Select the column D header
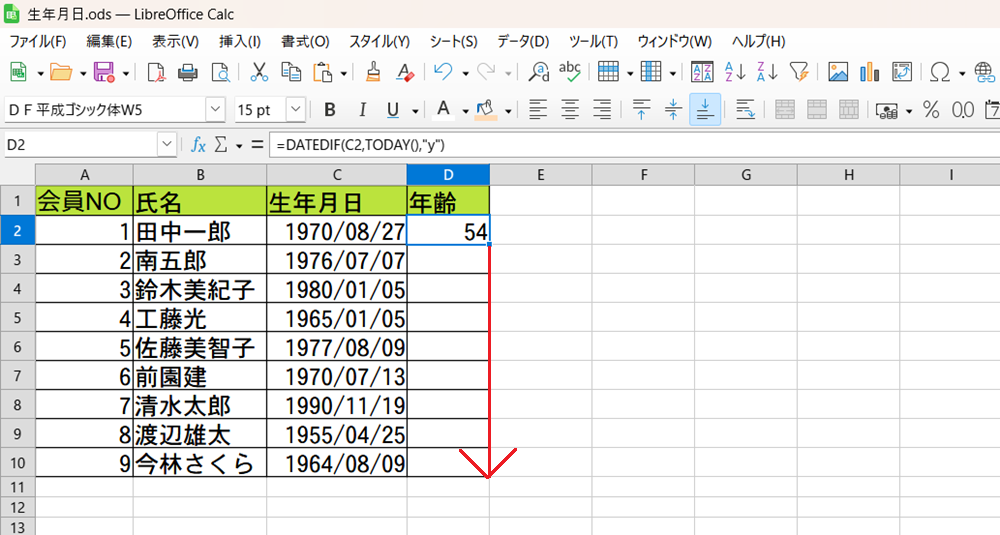The image size is (1000, 535). pos(448,175)
